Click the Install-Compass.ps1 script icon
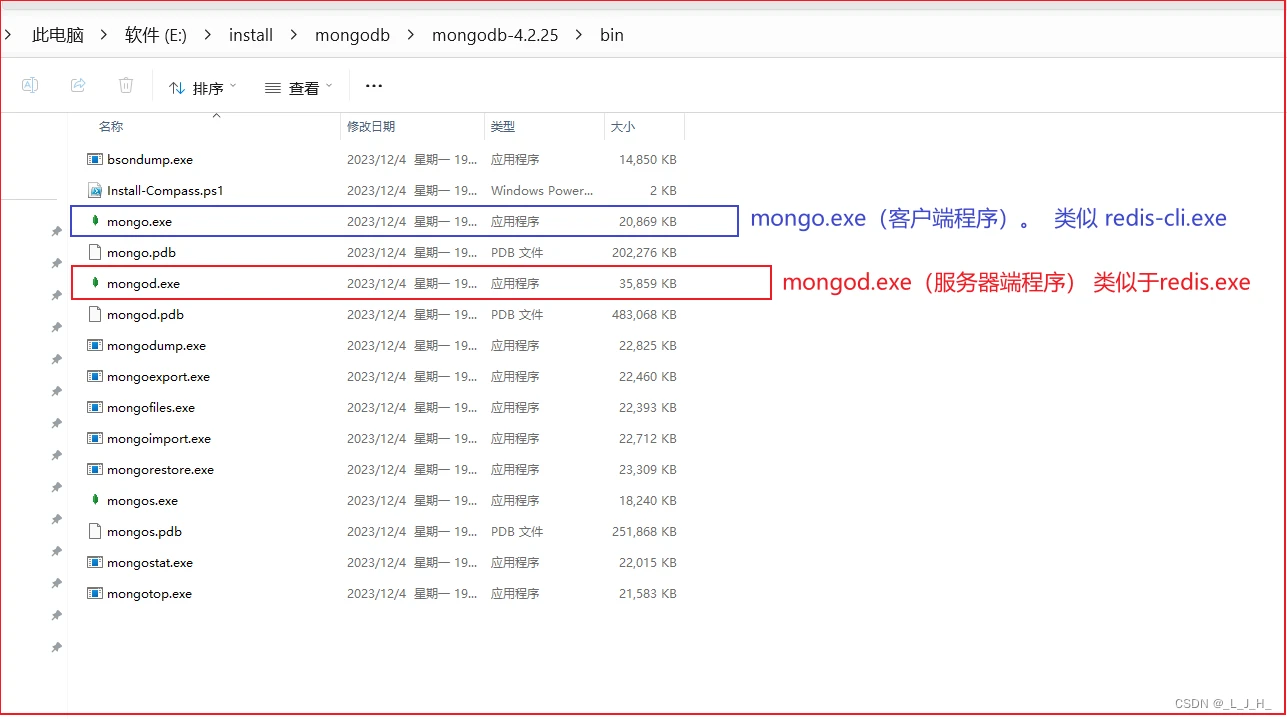This screenshot has width=1287, height=719. pyautogui.click(x=95, y=190)
